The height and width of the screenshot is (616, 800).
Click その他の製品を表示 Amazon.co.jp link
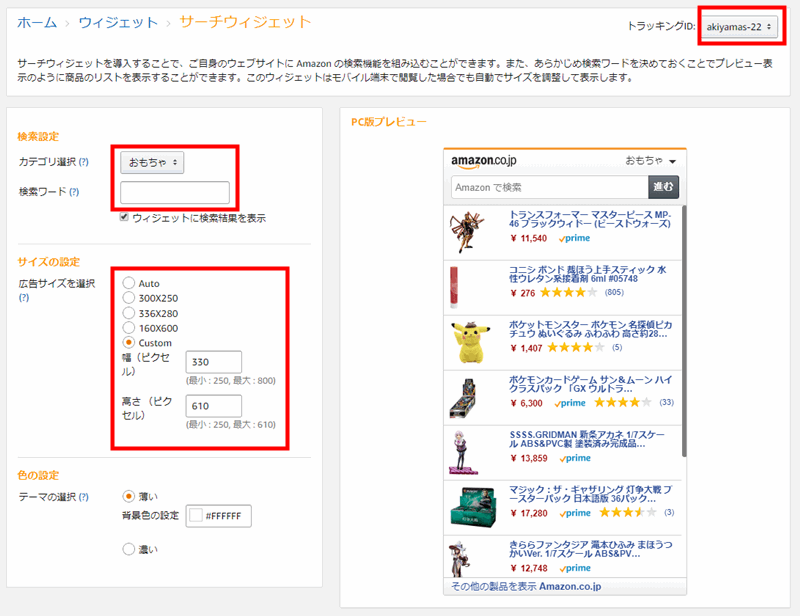[526, 586]
